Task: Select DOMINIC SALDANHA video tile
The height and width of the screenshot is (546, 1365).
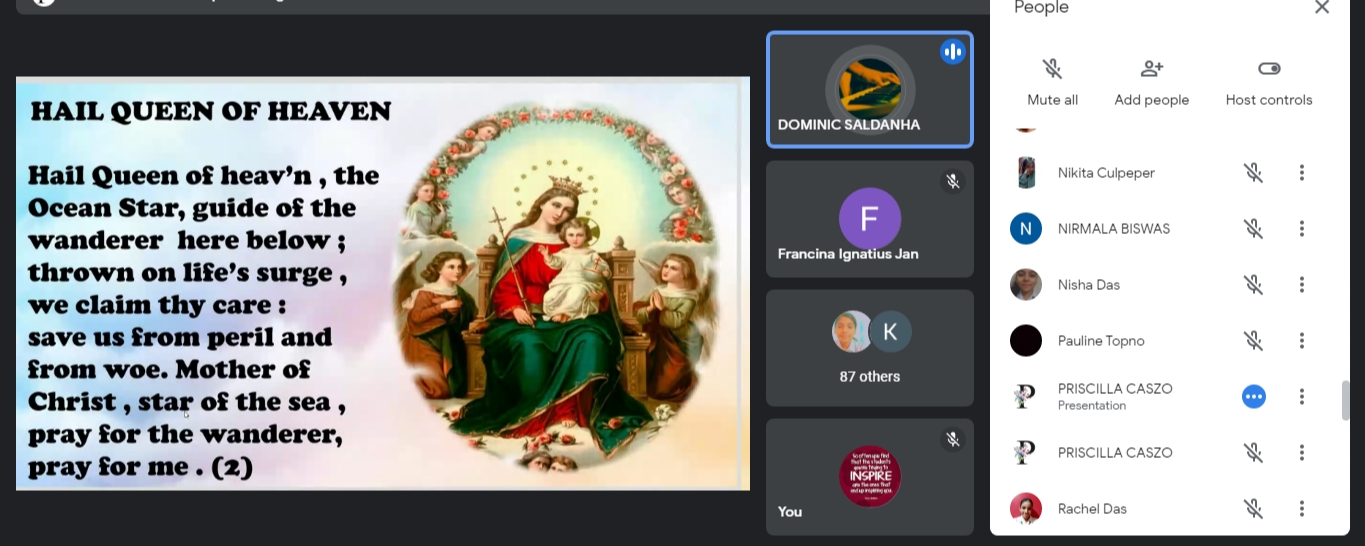Action: (x=870, y=90)
